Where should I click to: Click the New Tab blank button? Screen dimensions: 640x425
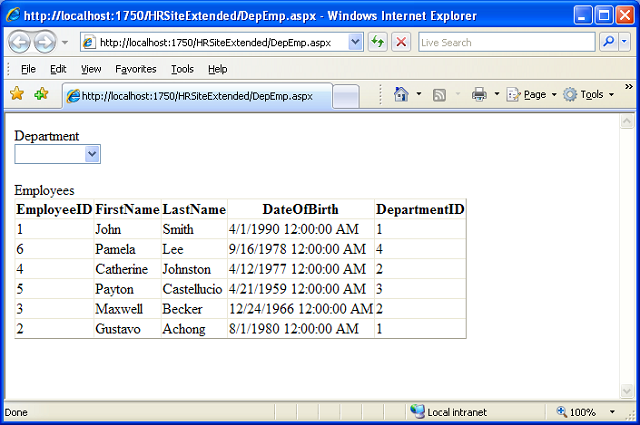346,96
